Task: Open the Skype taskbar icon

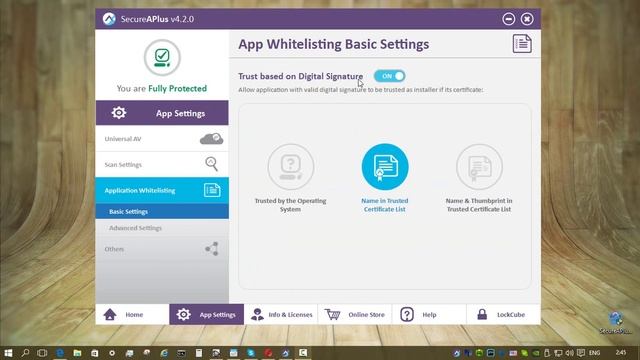Action: [251, 353]
